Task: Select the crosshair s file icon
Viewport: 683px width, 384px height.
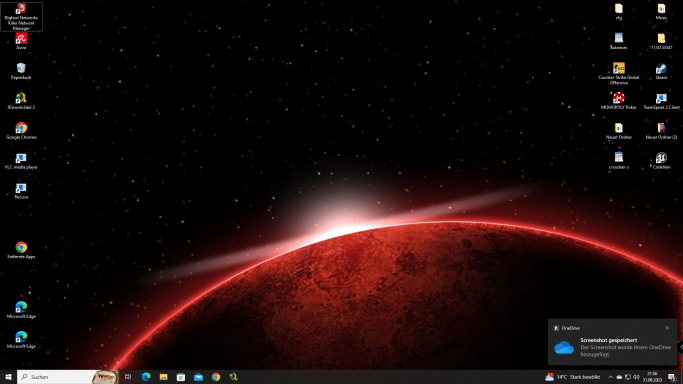Action: pyautogui.click(x=619, y=161)
